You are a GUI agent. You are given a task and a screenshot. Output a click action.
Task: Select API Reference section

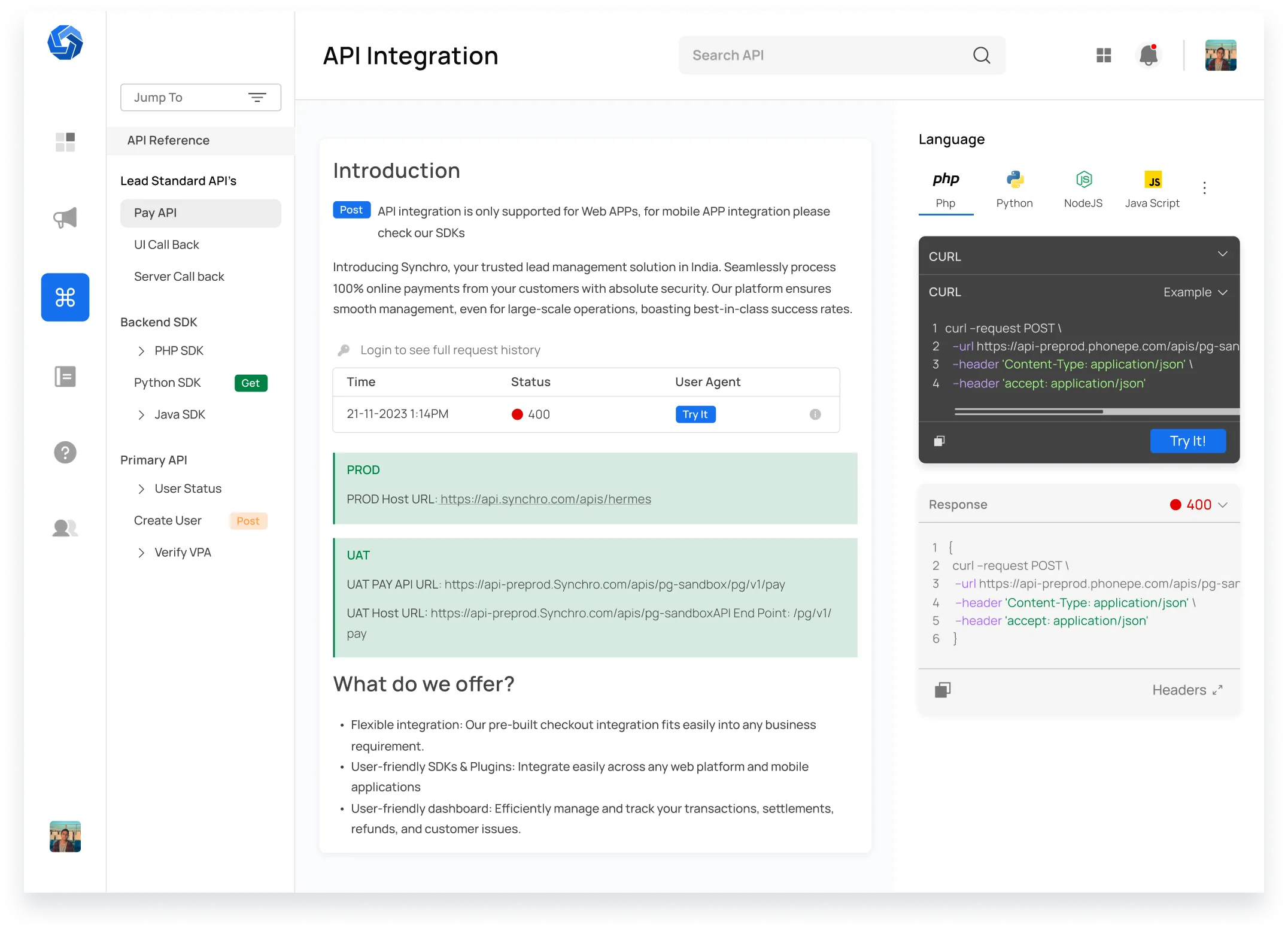pyautogui.click(x=201, y=141)
